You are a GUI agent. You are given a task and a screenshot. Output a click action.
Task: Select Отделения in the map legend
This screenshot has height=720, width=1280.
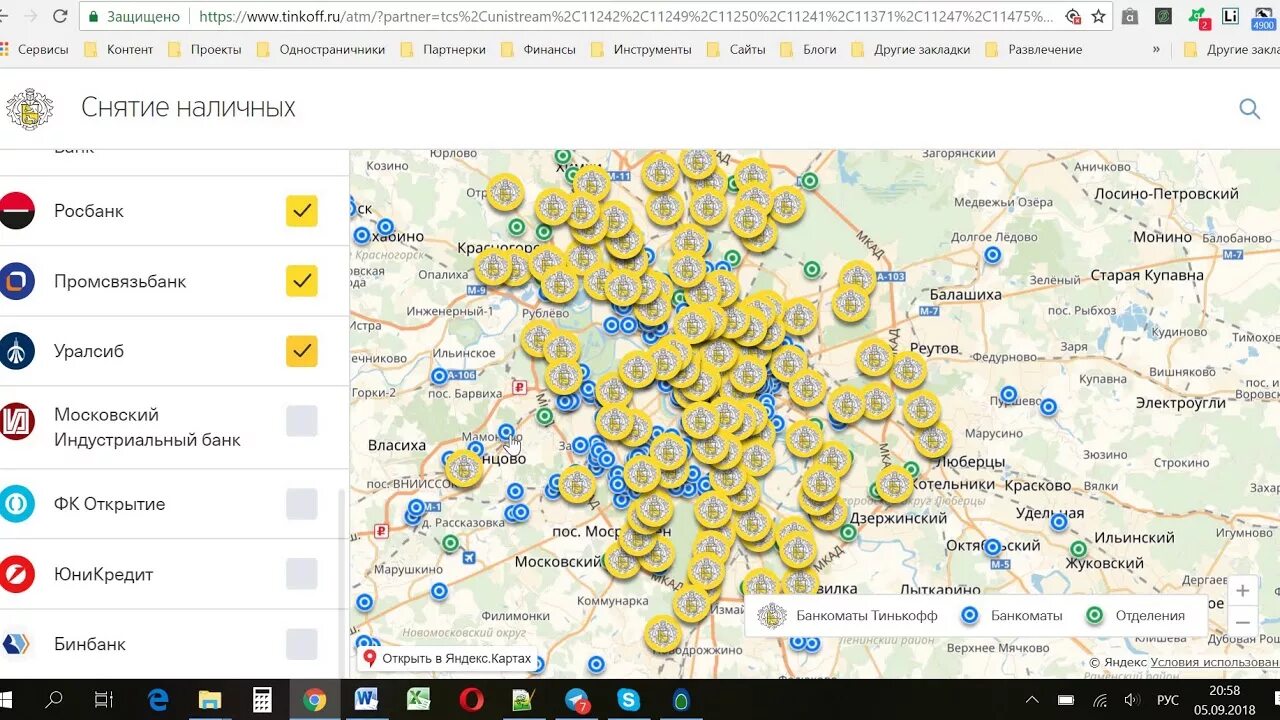point(1136,615)
